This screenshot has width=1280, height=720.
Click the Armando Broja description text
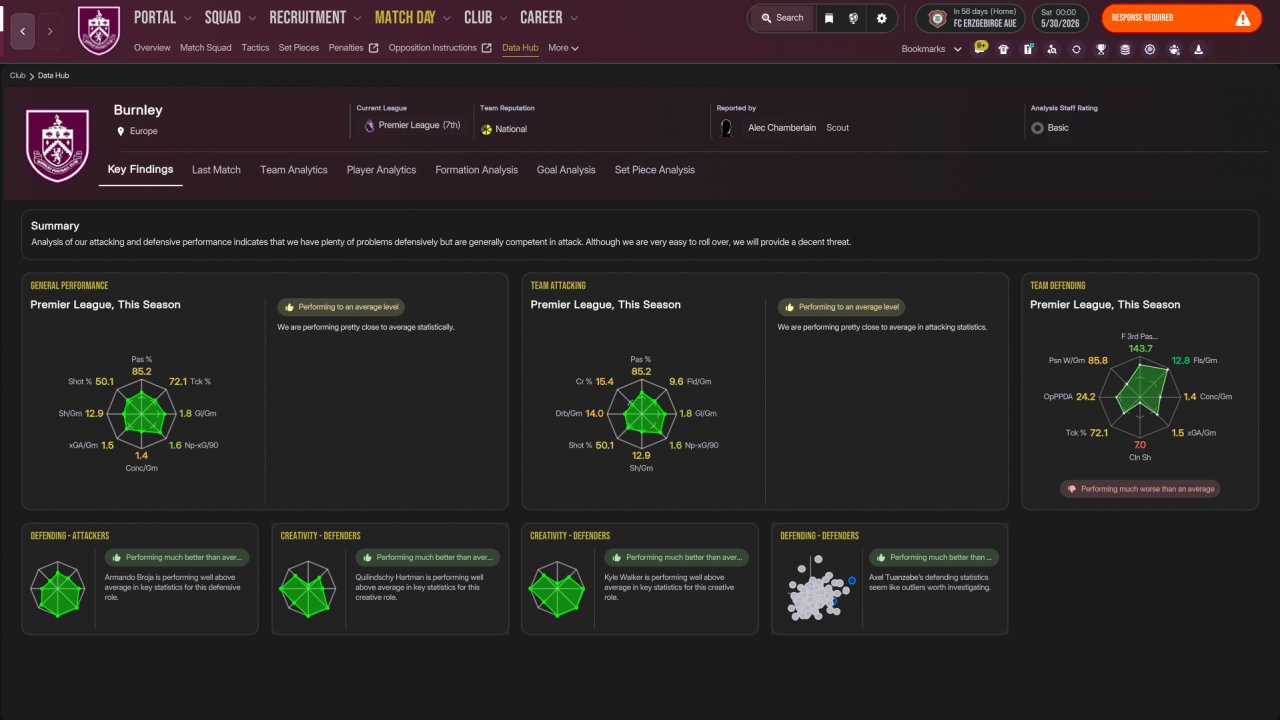173,587
